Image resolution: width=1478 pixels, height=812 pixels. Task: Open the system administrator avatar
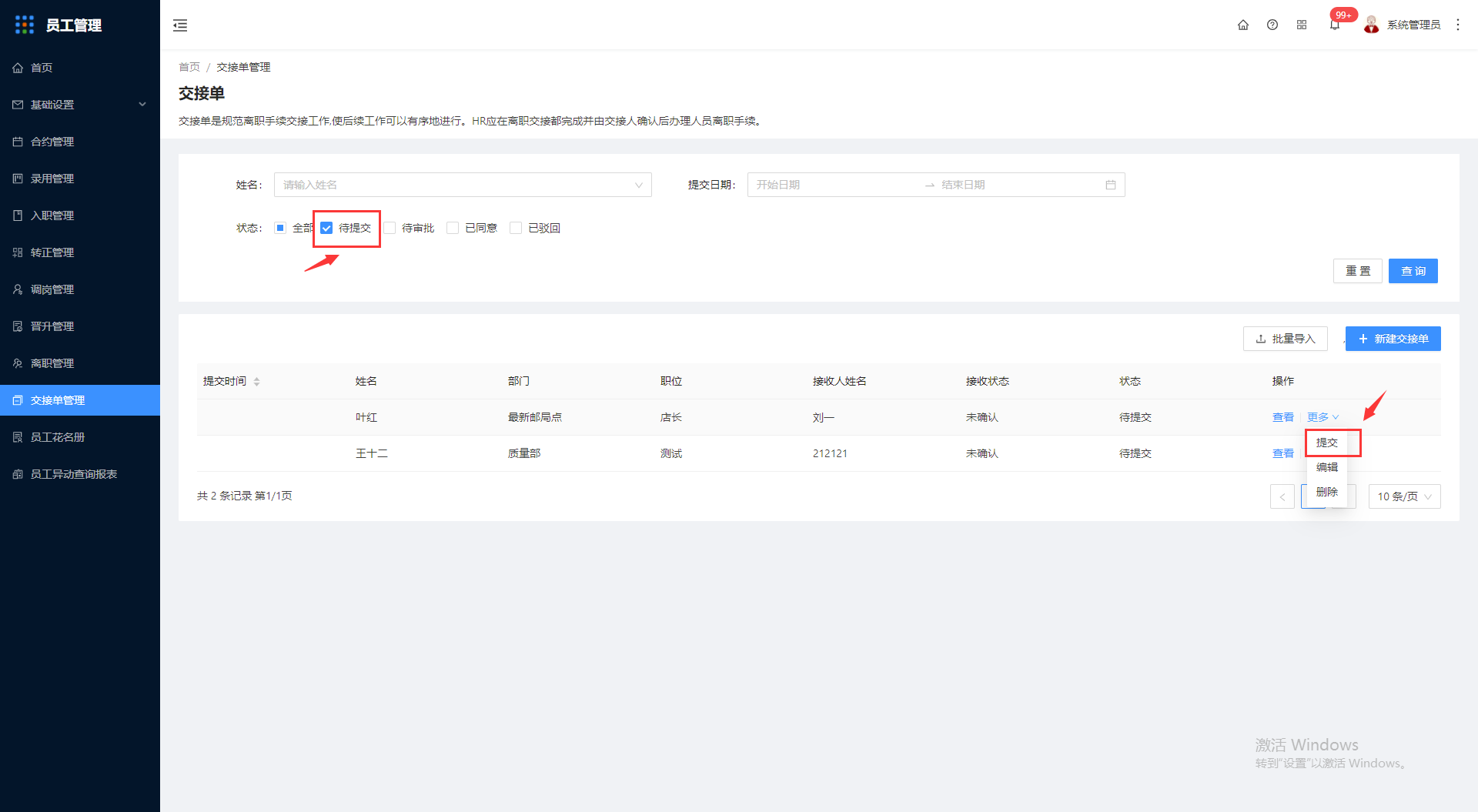tap(1371, 25)
